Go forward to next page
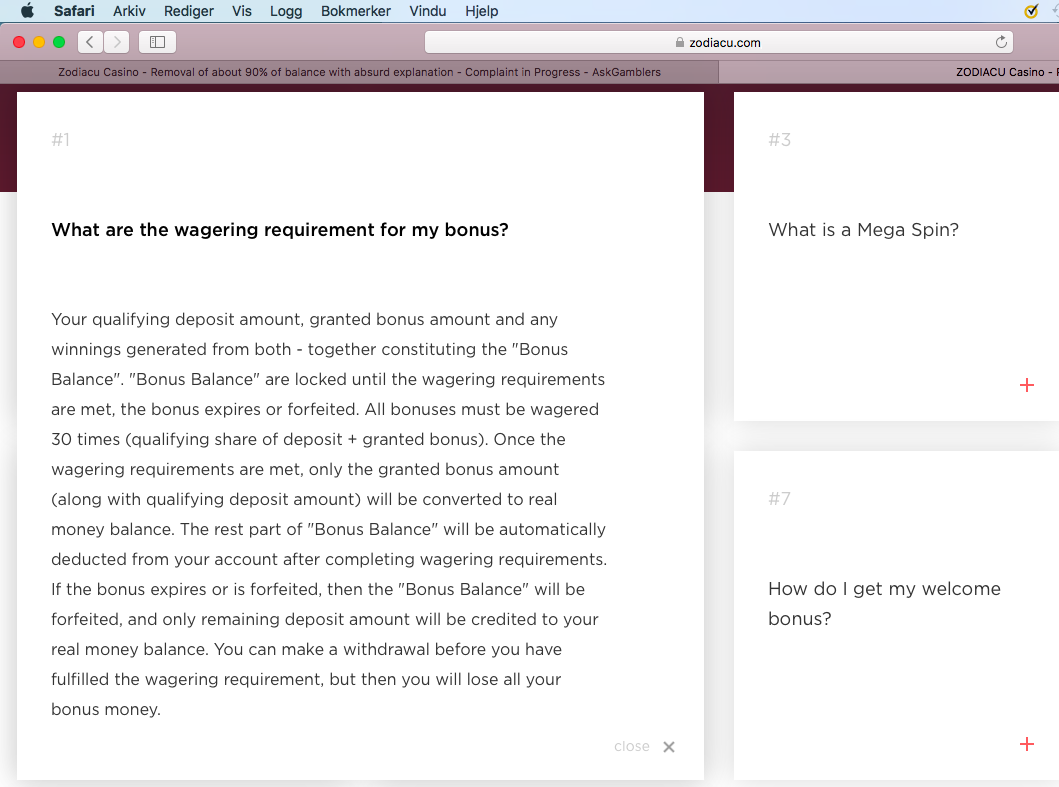This screenshot has width=1059, height=787. click(x=117, y=42)
